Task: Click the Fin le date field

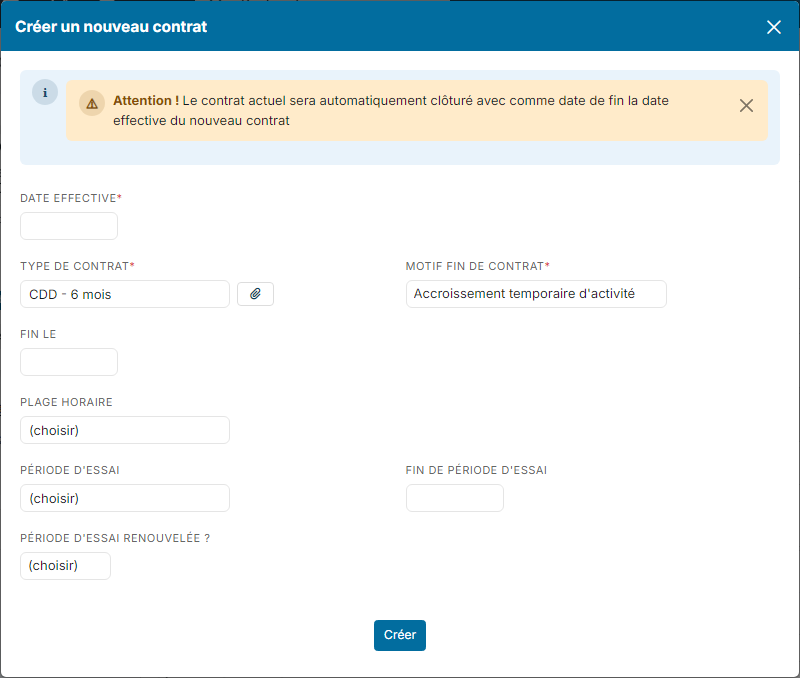Action: click(69, 362)
